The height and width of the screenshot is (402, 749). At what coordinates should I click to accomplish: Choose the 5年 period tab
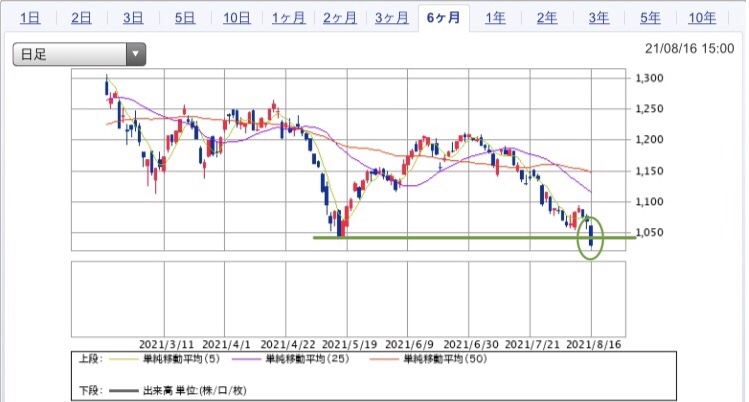[650, 18]
